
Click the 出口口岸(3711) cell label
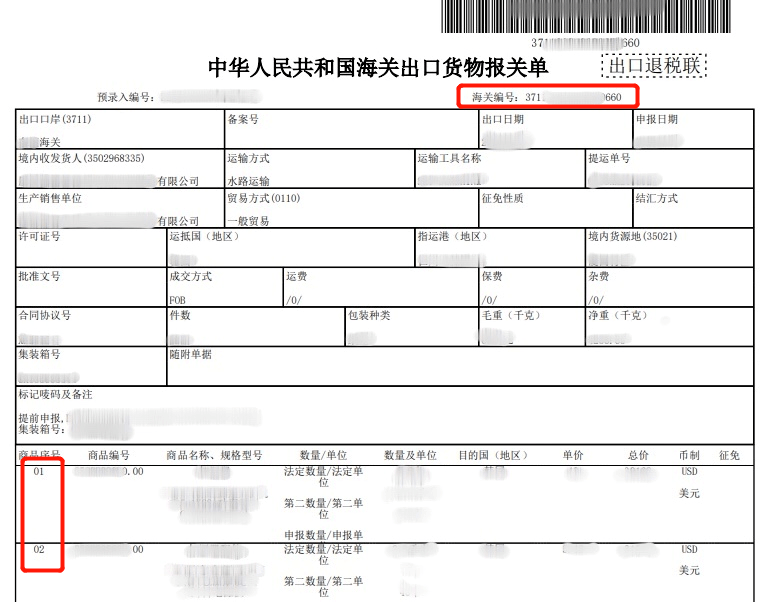click(55, 119)
